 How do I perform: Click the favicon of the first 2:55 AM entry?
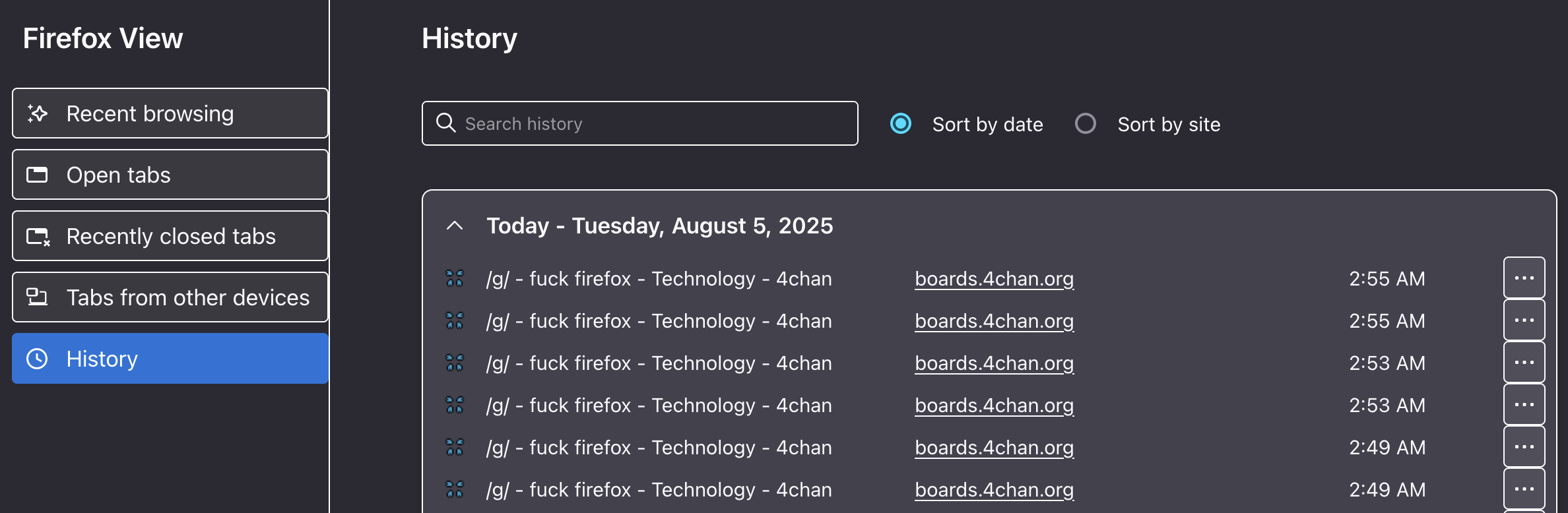point(455,278)
